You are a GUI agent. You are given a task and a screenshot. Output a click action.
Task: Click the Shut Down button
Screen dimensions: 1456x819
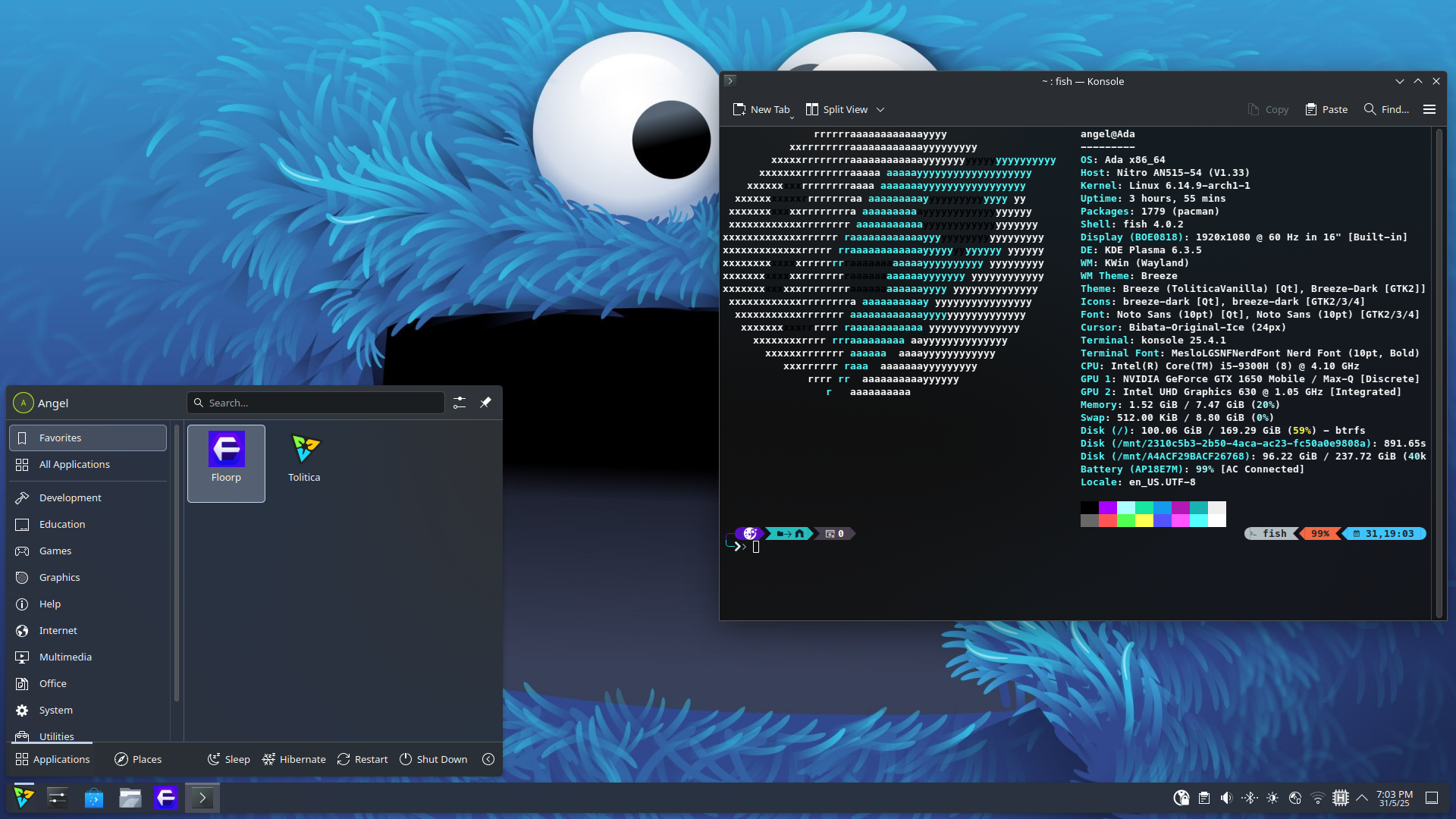pyautogui.click(x=433, y=759)
